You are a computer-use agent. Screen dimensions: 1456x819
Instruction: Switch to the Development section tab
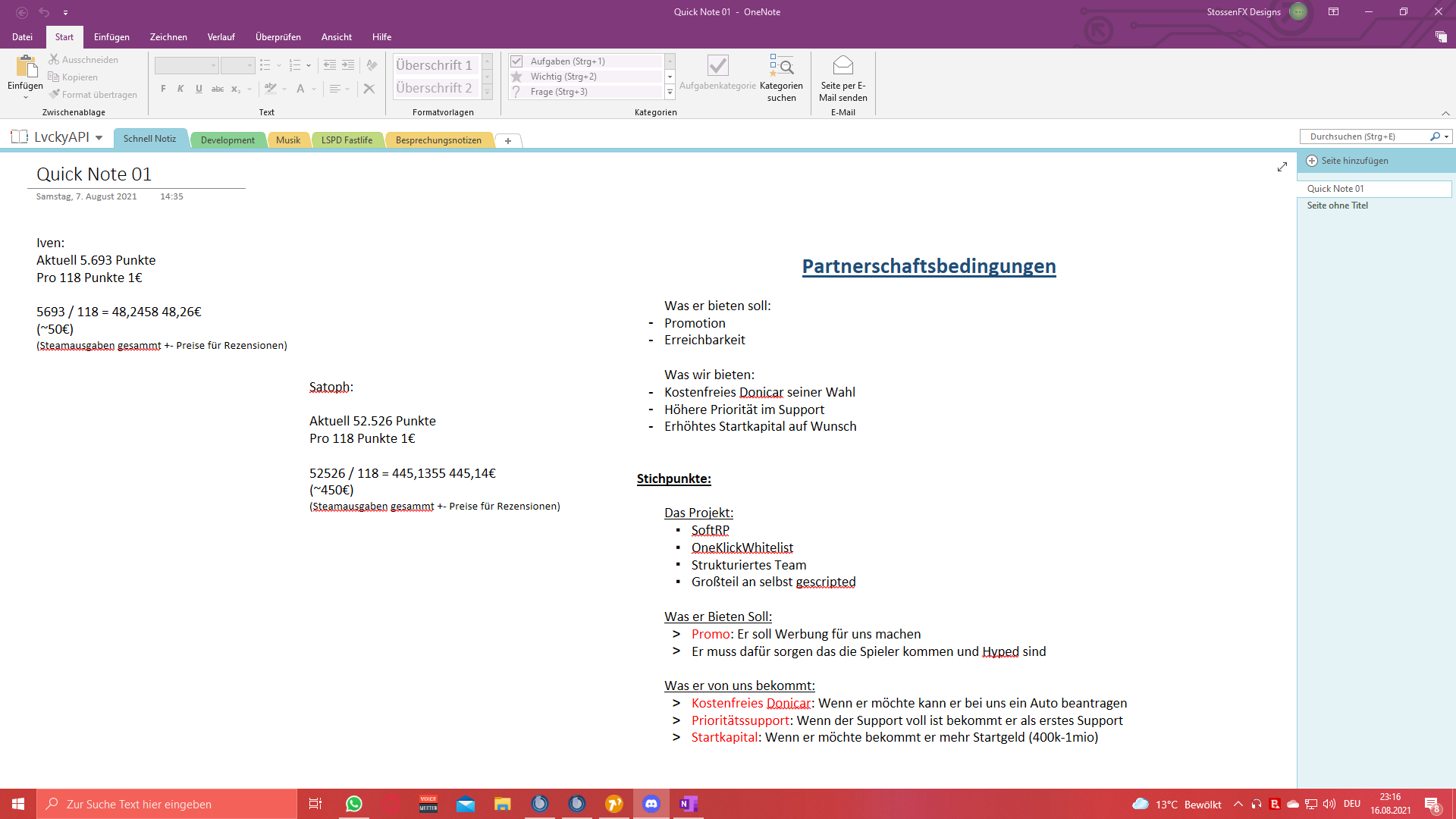point(227,140)
